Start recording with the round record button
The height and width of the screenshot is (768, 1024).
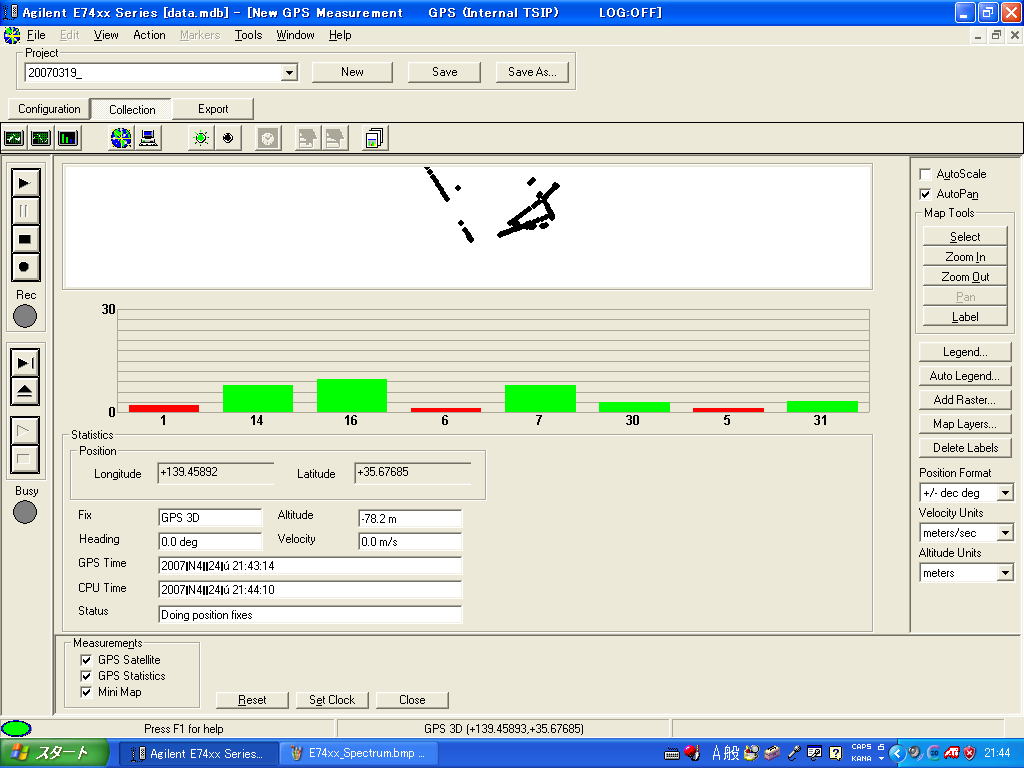click(x=25, y=267)
